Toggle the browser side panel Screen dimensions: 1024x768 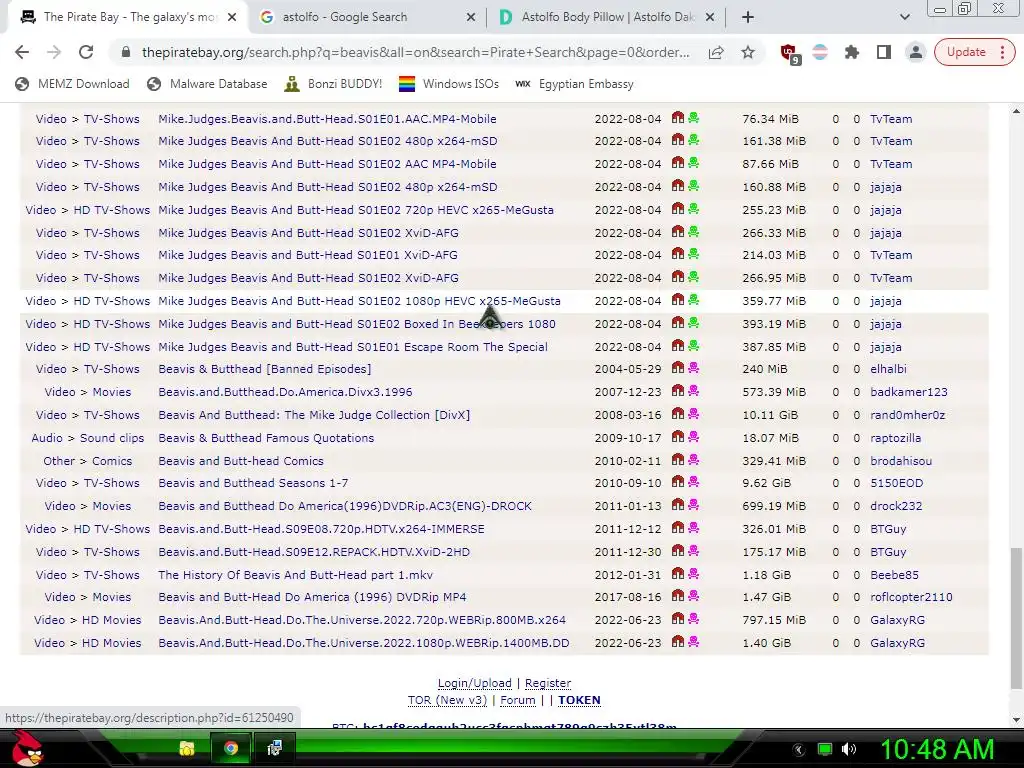tap(884, 52)
